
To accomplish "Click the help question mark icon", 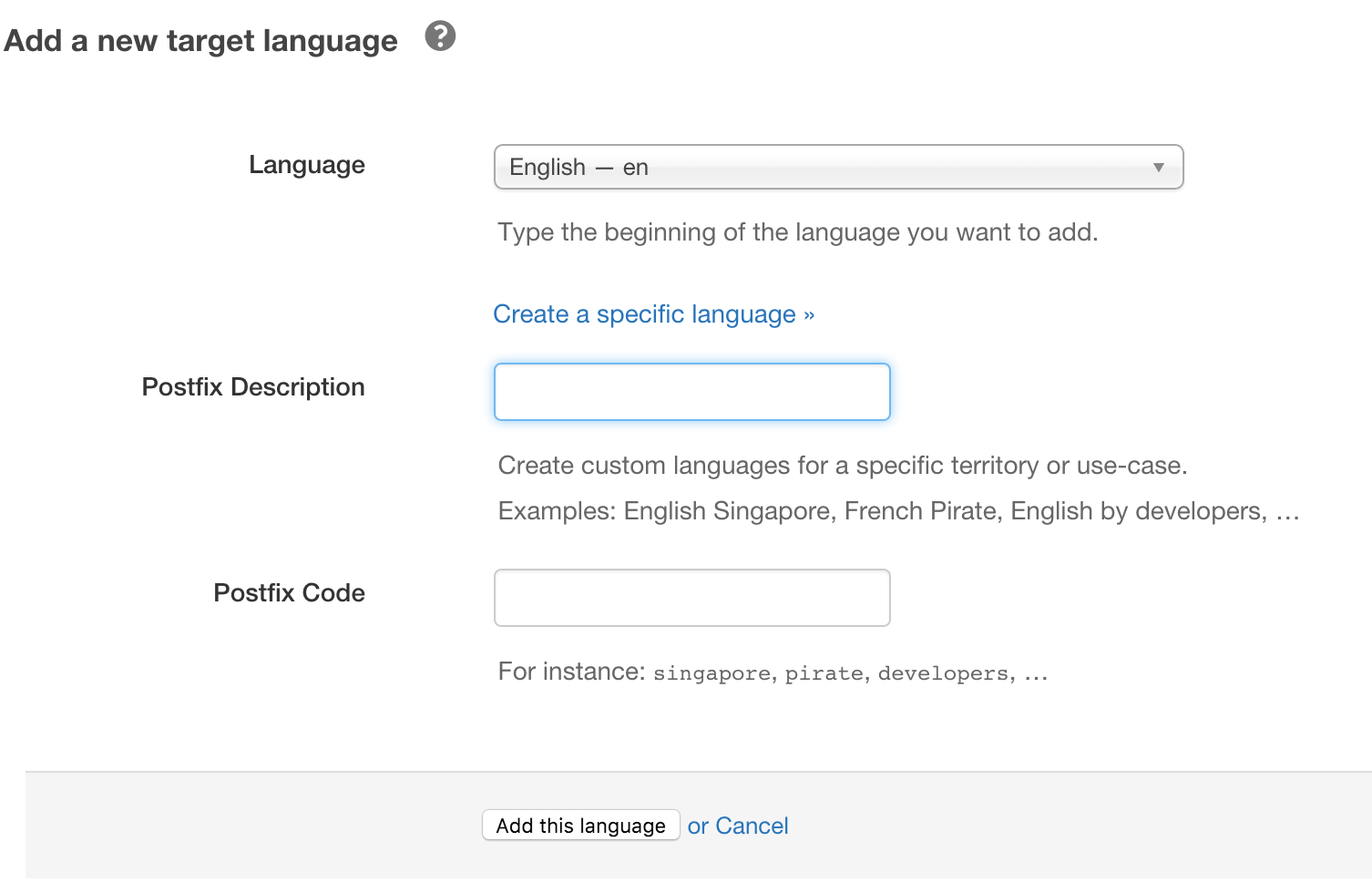I will 440,36.
